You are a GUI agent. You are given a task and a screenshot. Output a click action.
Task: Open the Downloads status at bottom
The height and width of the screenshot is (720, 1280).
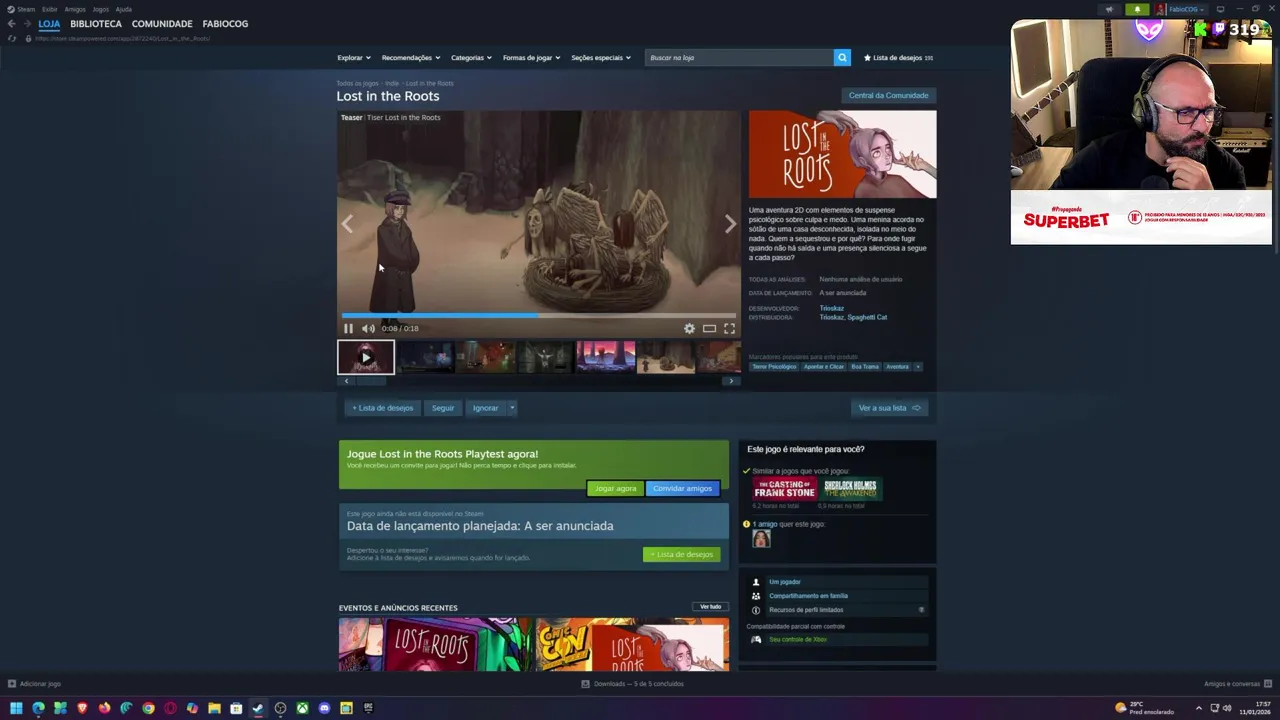coord(633,684)
